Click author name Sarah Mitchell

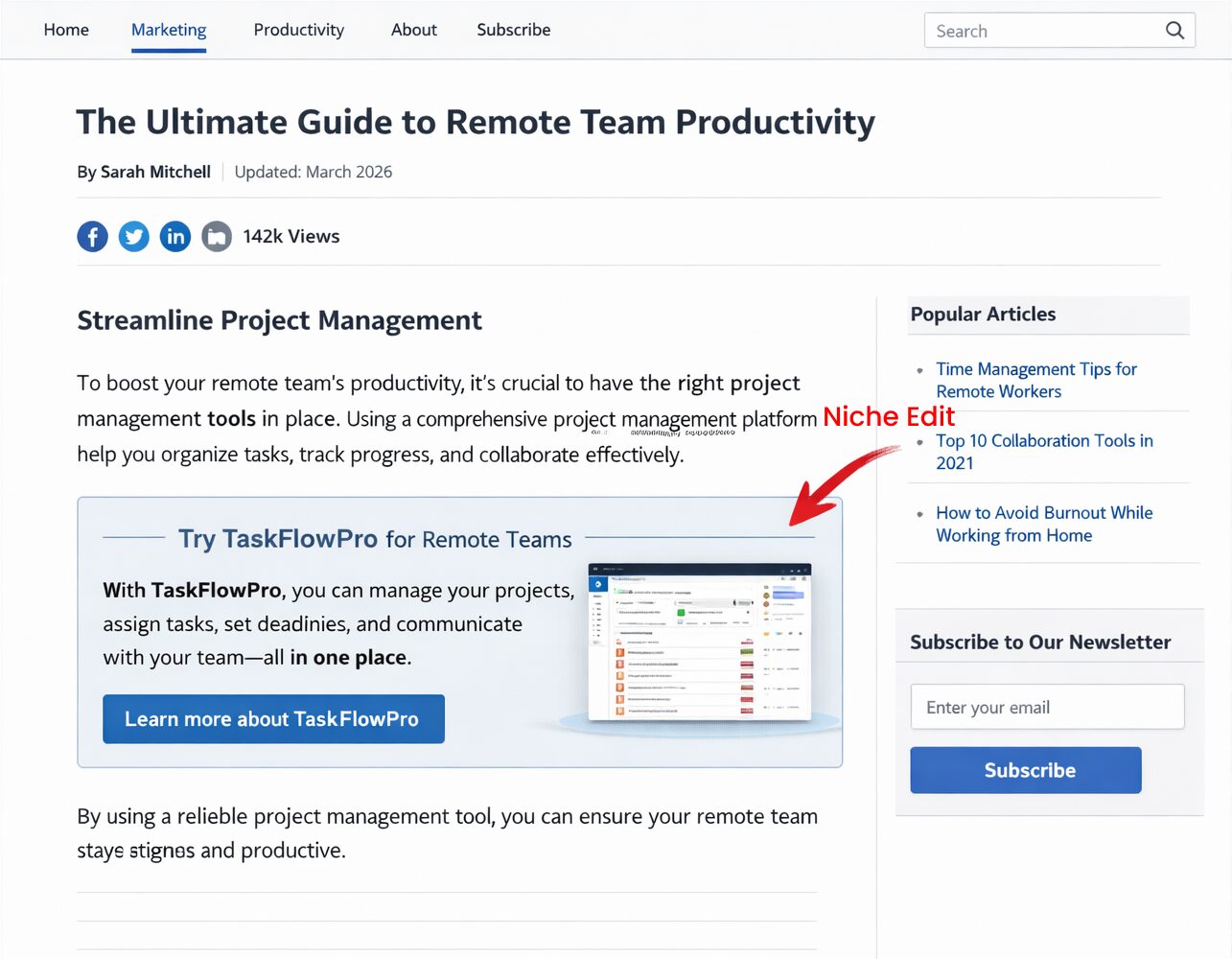[155, 172]
